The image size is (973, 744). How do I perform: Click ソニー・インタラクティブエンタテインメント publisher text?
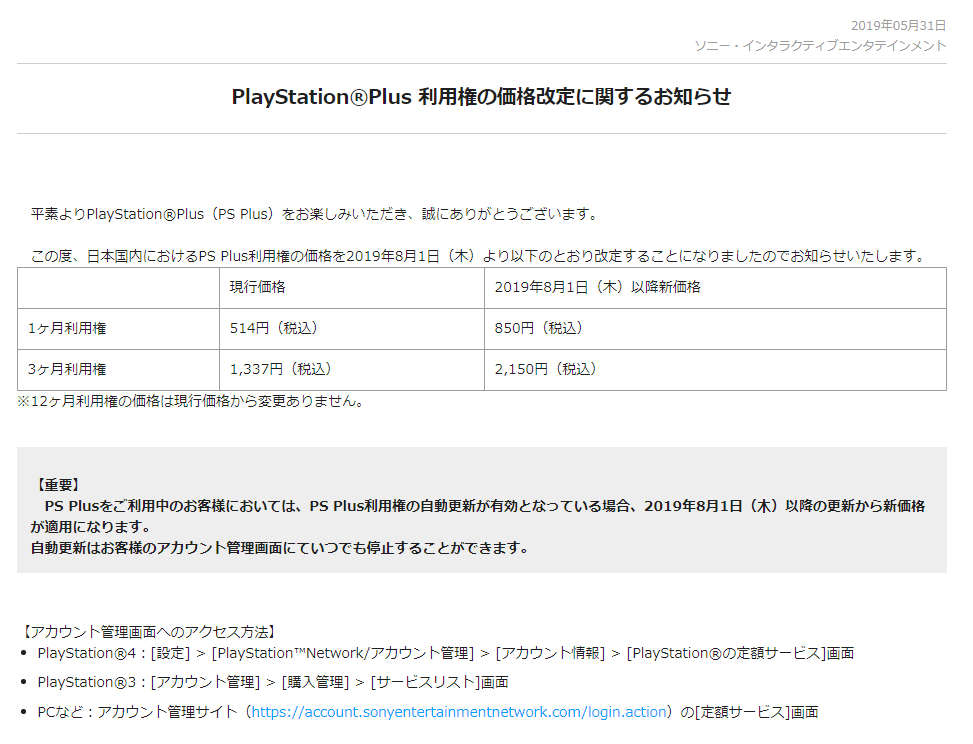pyautogui.click(x=820, y=46)
